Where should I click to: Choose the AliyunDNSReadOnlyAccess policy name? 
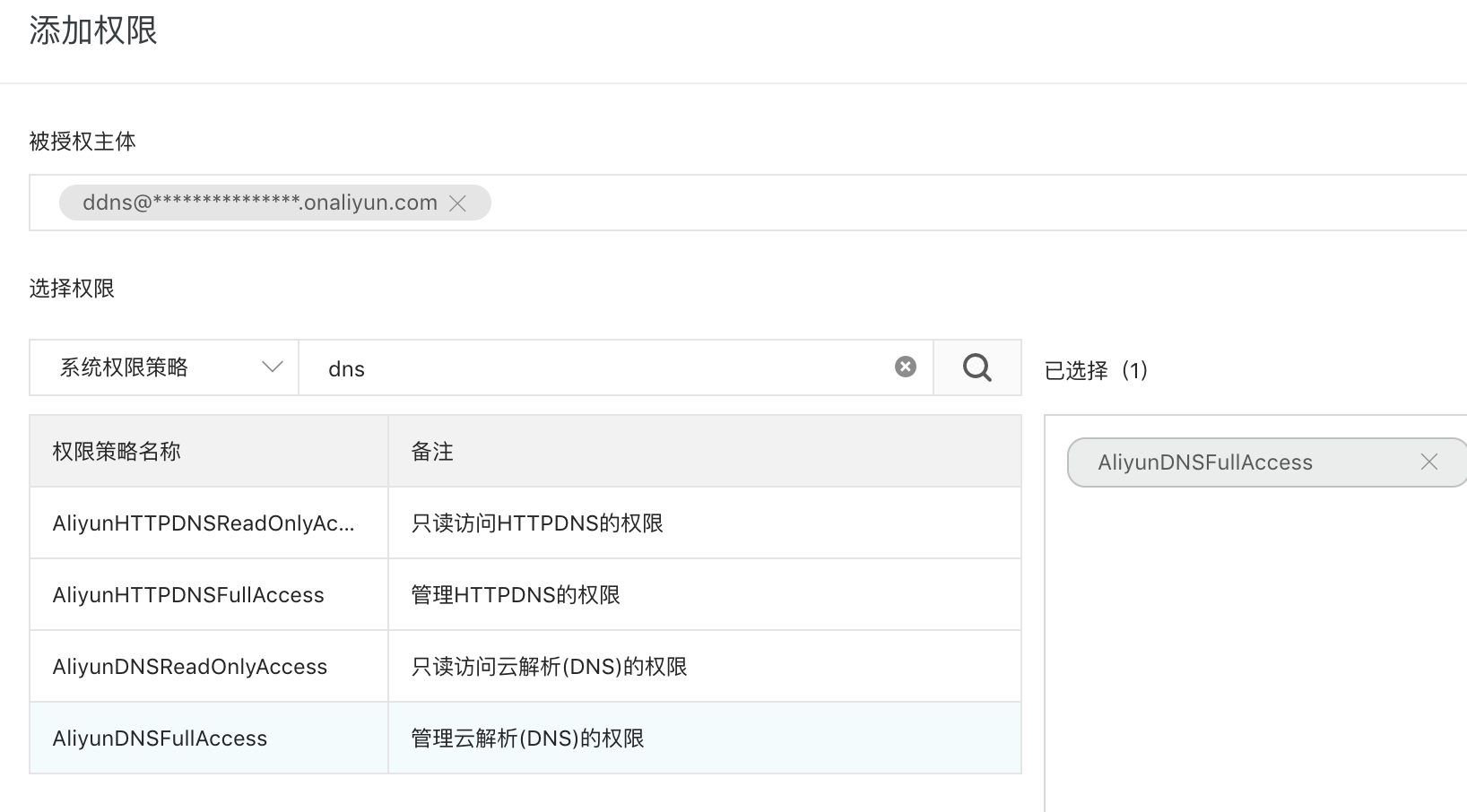coord(190,667)
